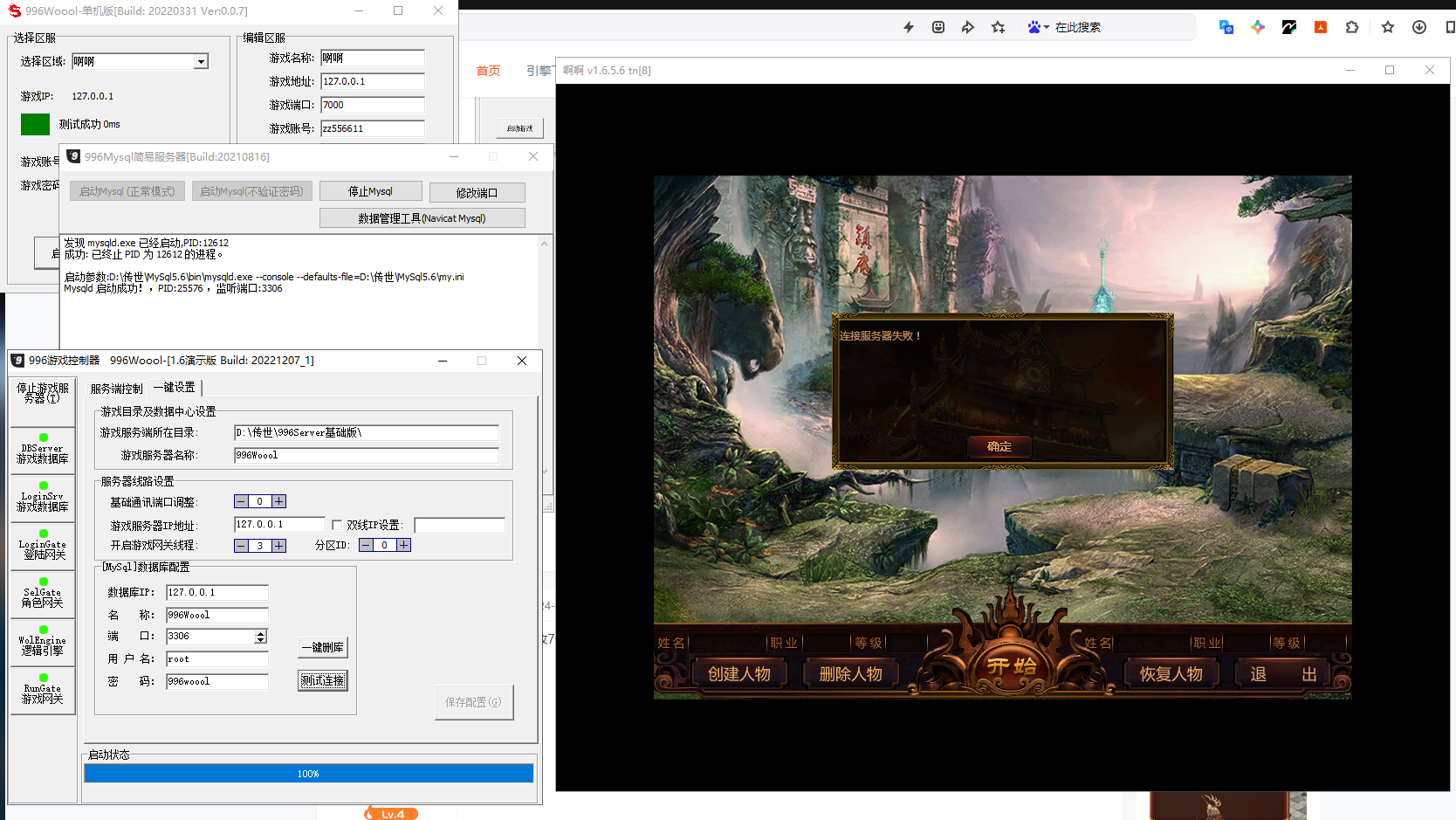The image size is (1456, 820).
Task: Increase 分区ID with plus button
Action: click(x=404, y=545)
